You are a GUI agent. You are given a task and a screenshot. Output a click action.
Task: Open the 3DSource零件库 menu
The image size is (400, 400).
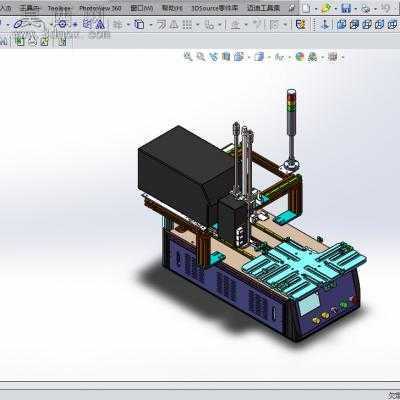[x=215, y=8]
